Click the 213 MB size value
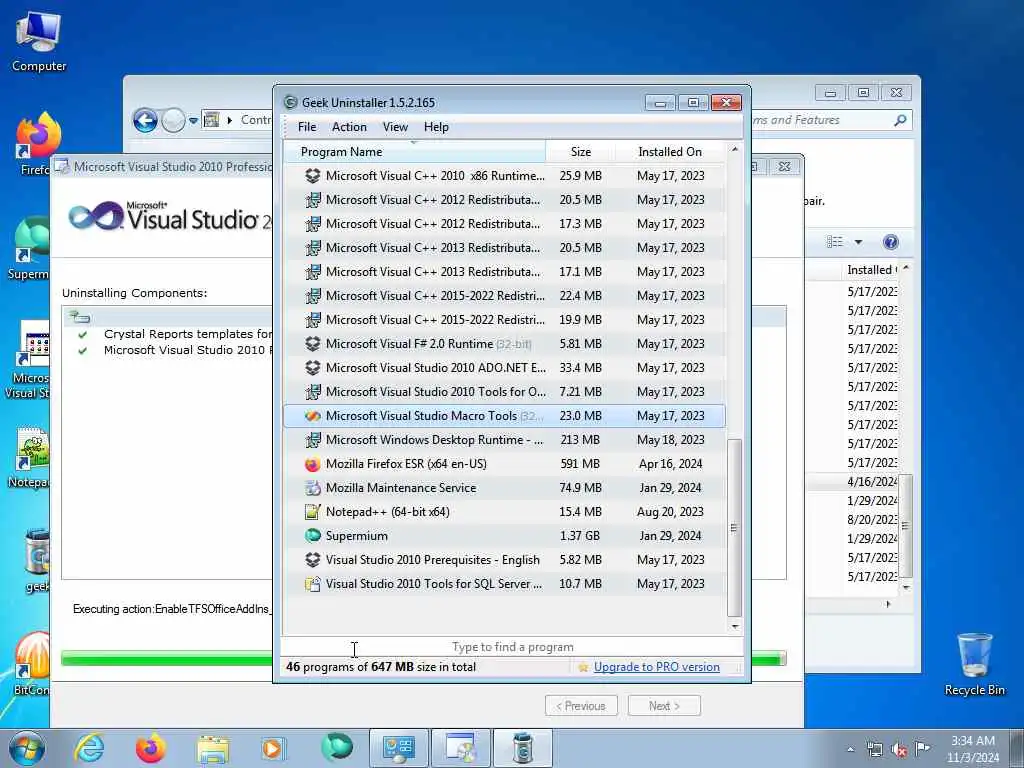This screenshot has width=1024, height=768. [580, 440]
